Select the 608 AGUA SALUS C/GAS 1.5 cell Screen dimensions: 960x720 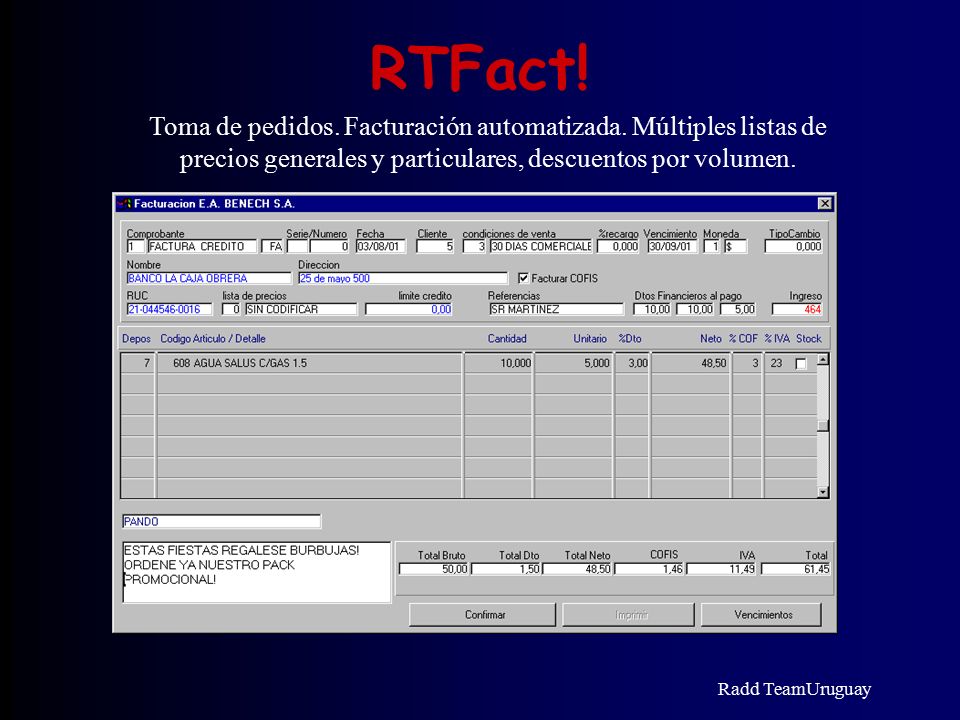tap(310, 363)
